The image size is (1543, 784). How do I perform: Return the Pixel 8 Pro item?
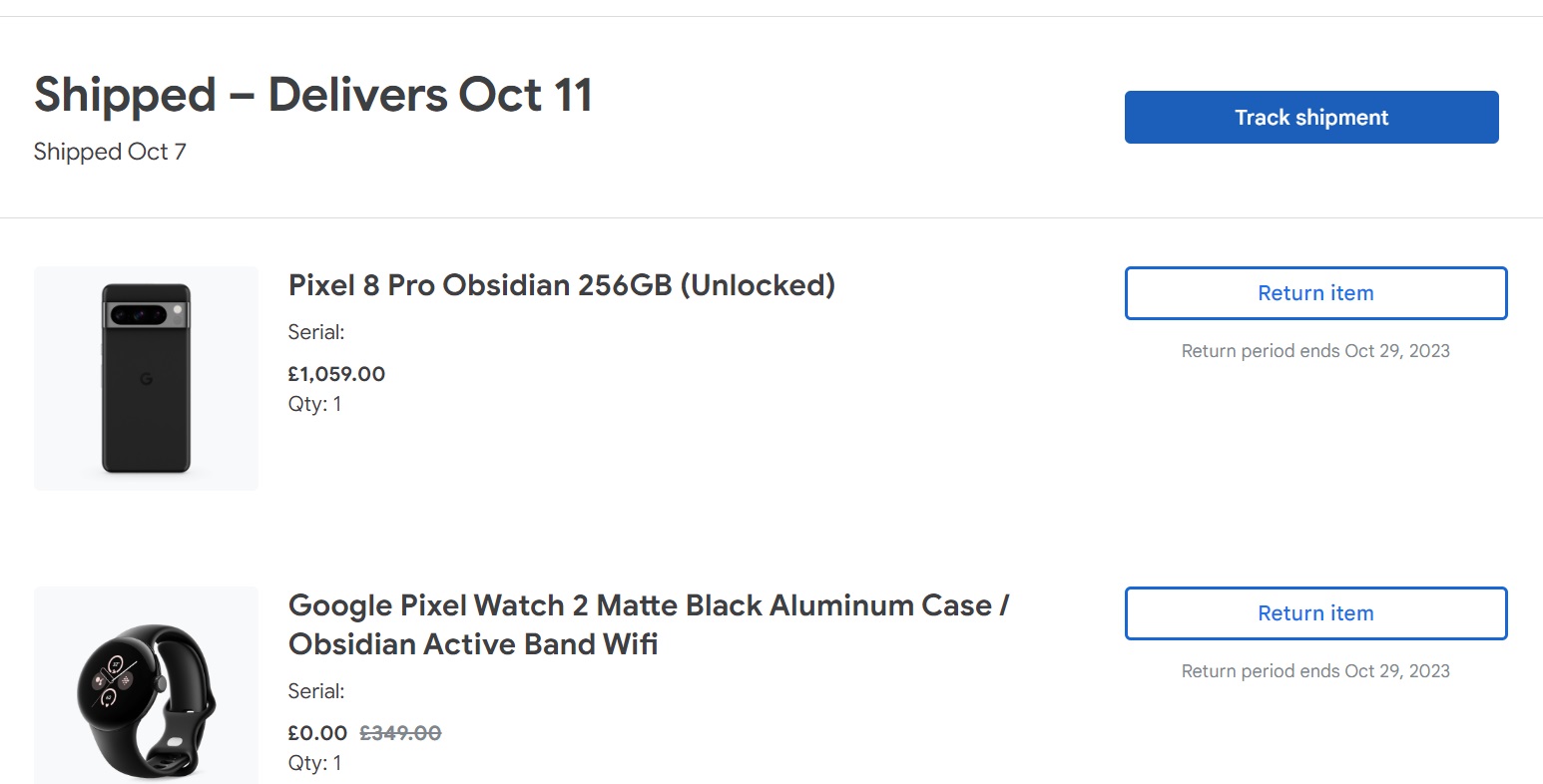[1314, 293]
